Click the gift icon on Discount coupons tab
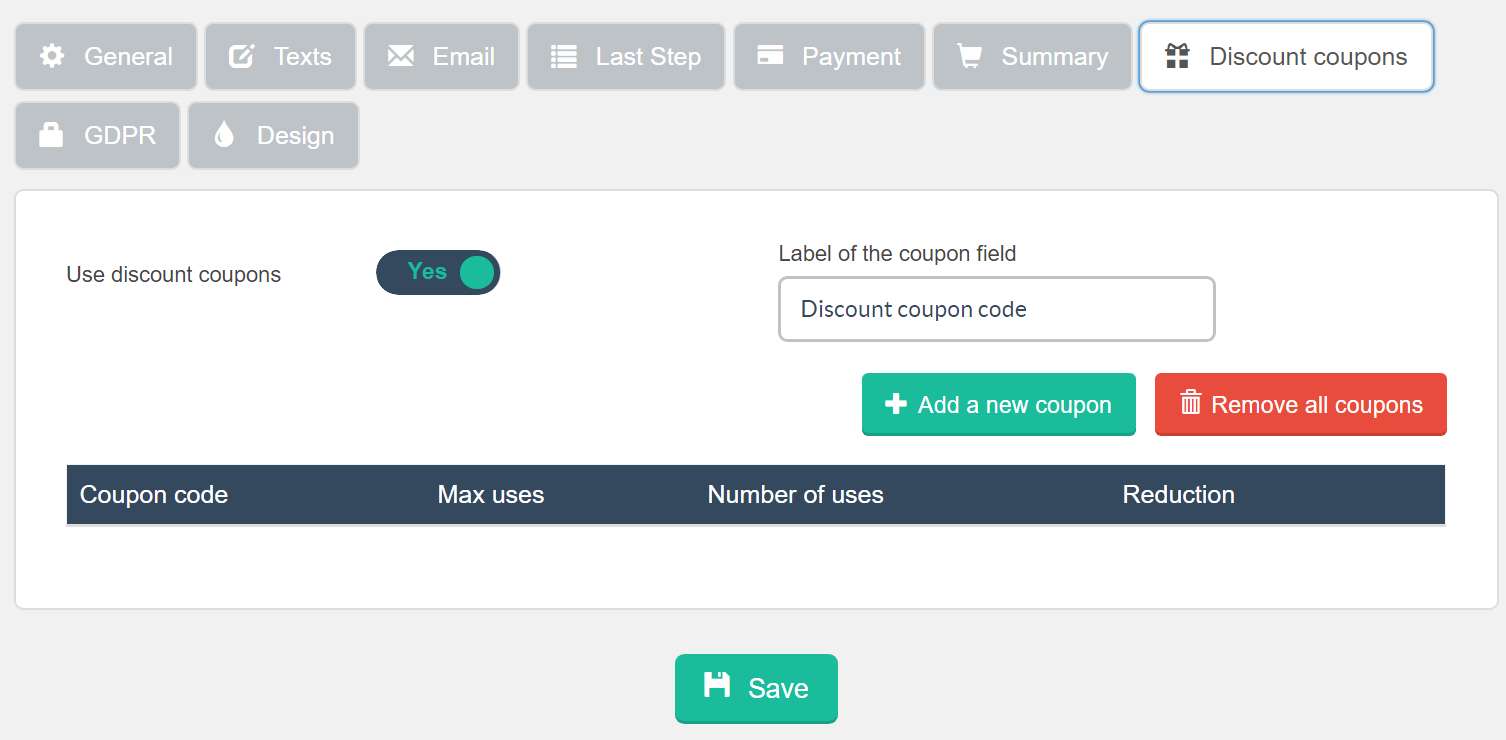Image resolution: width=1506 pixels, height=740 pixels. click(1177, 56)
